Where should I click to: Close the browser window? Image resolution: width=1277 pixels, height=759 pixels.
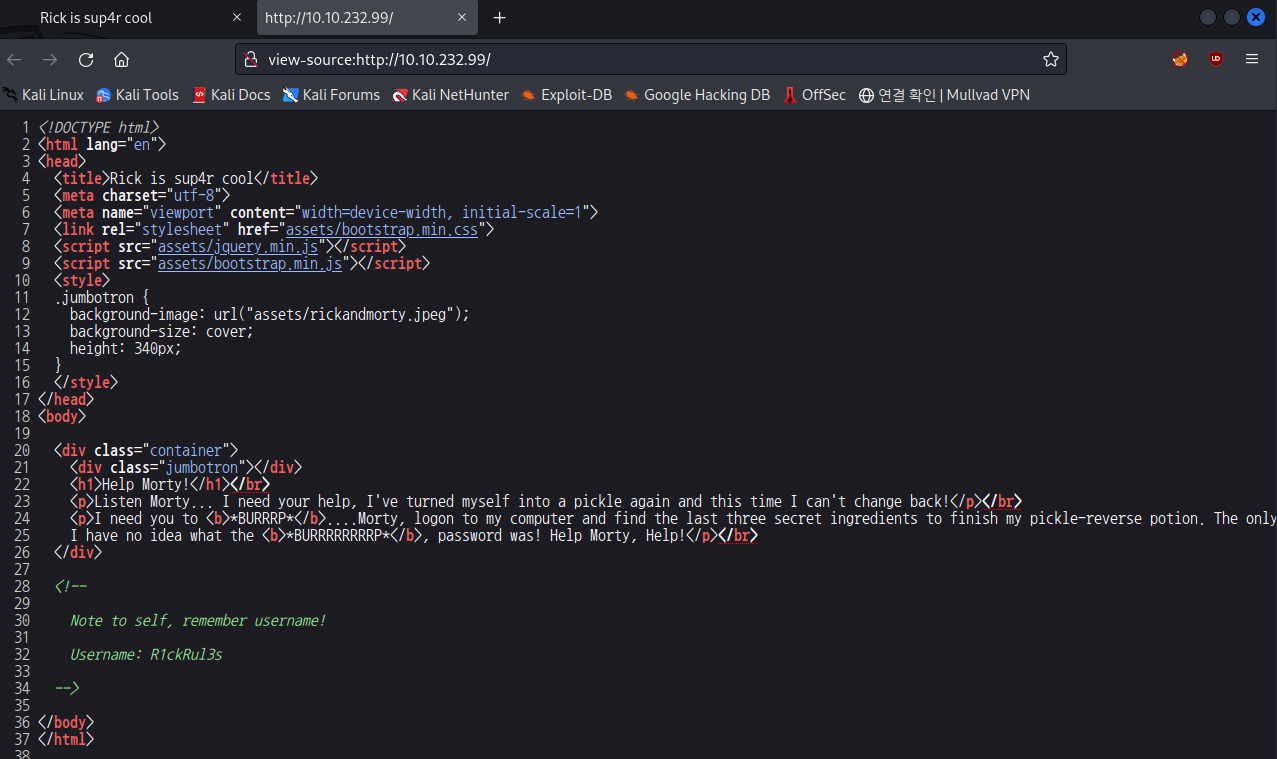click(1256, 17)
